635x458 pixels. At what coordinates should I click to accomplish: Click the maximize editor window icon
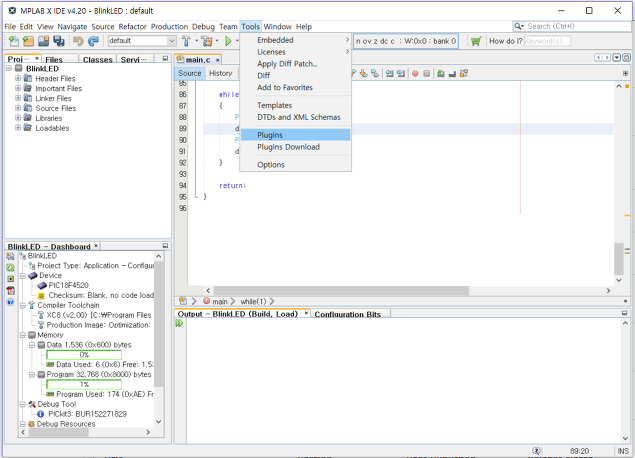tap(626, 58)
